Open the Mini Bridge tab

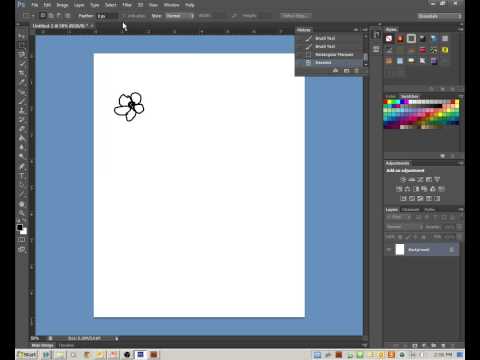click(x=42, y=346)
